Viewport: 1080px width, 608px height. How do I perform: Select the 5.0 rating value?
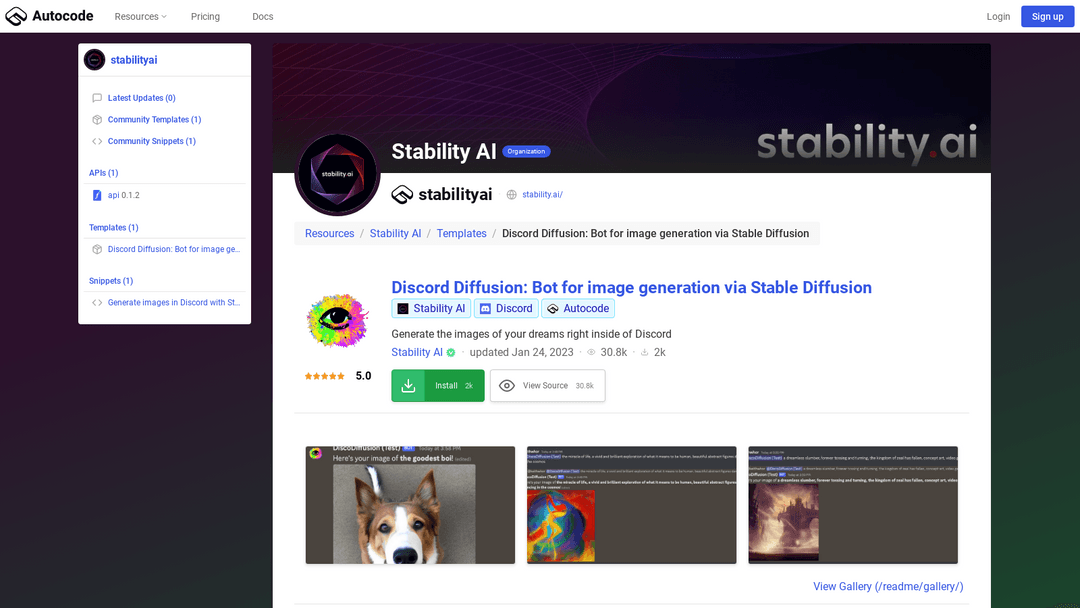coord(364,376)
